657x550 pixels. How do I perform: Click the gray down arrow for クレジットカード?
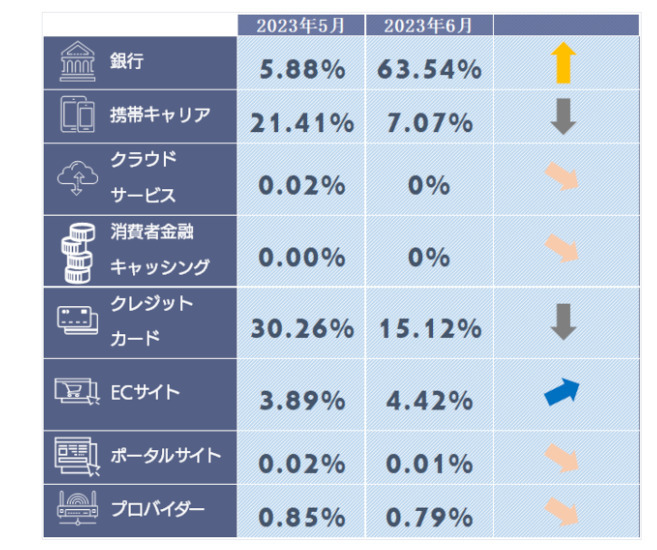click(x=565, y=322)
